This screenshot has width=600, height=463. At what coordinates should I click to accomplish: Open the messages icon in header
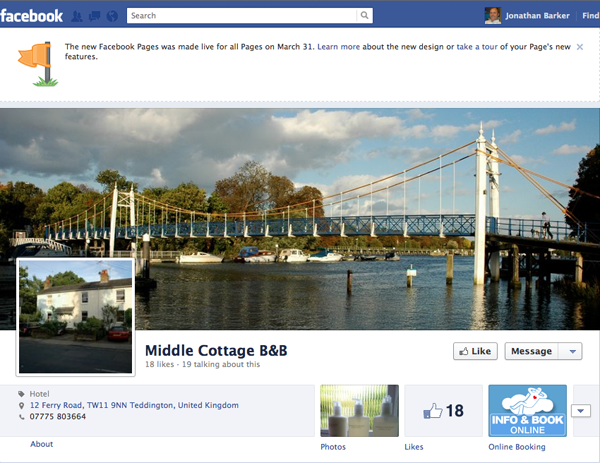coord(94,16)
